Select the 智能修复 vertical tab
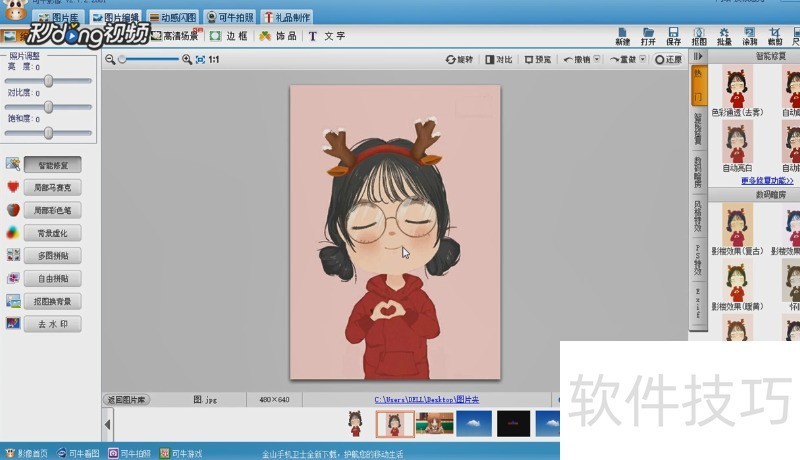The height and width of the screenshot is (460, 800). 698,129
